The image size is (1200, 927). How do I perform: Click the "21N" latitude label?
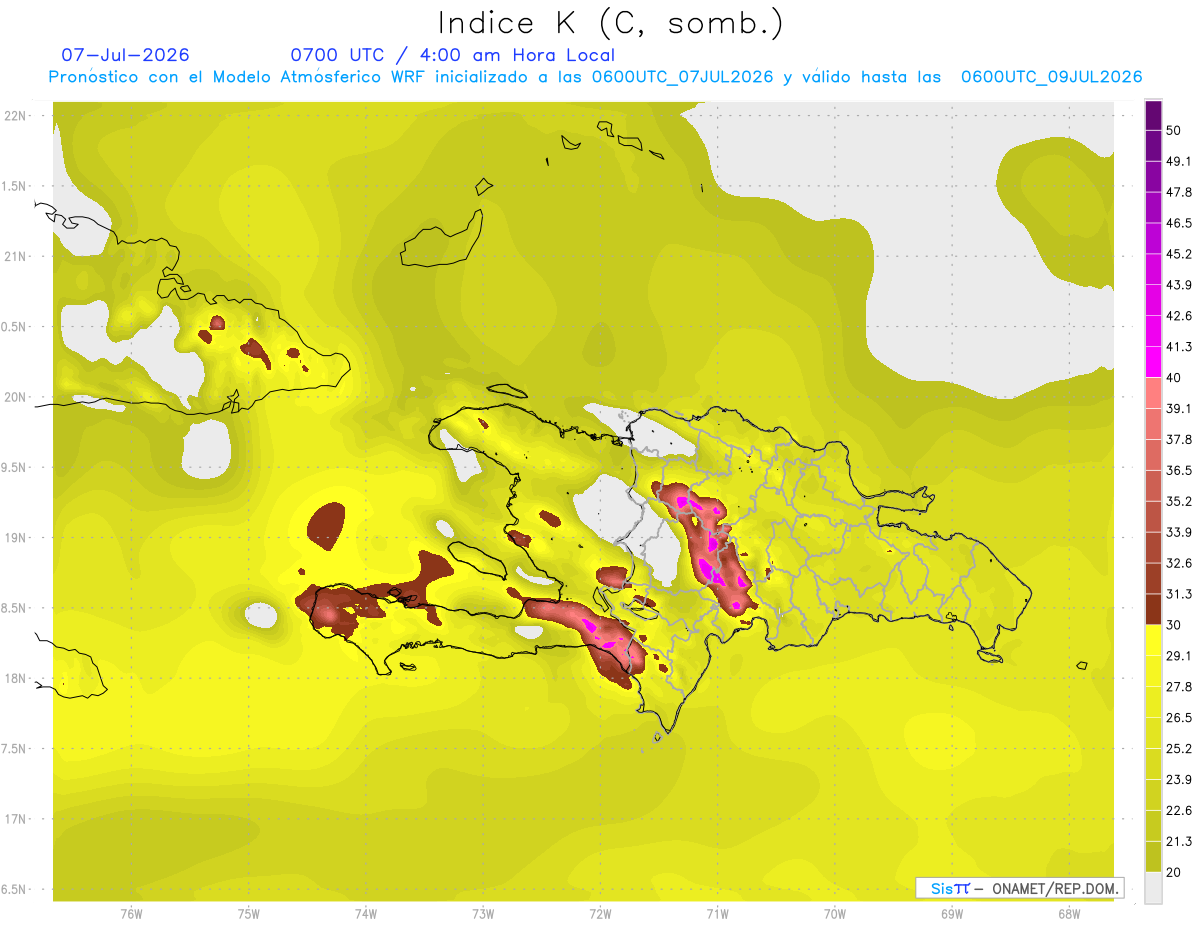pos(15,256)
